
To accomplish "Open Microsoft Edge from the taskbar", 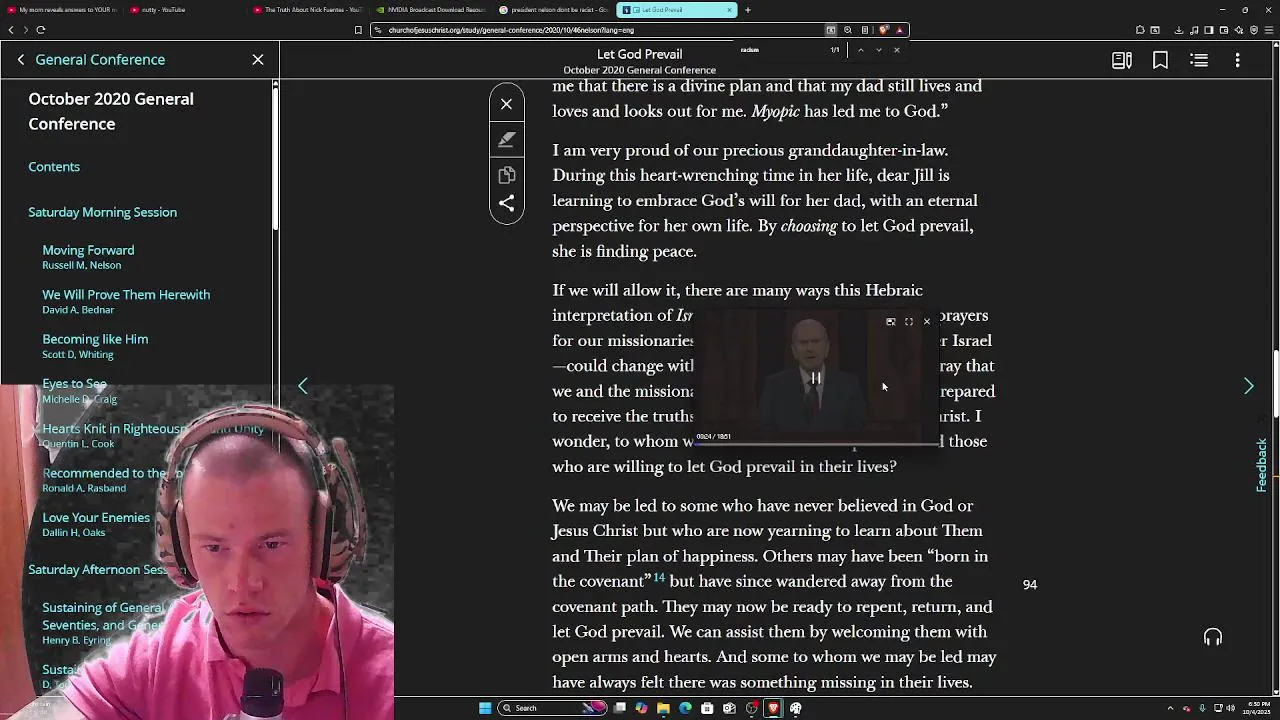I will tap(685, 708).
